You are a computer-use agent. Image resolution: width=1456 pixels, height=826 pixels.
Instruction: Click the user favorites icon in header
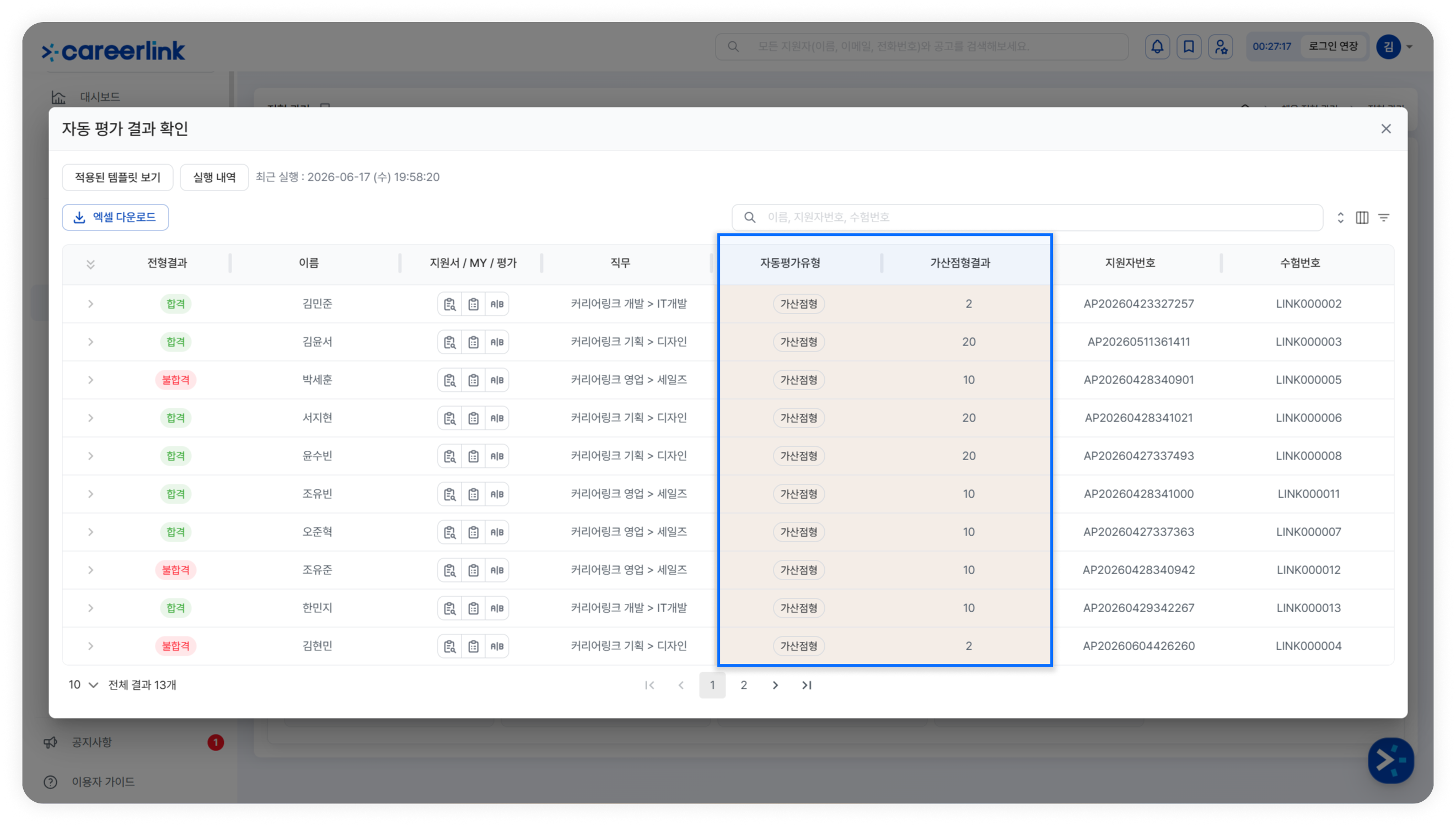(1221, 46)
